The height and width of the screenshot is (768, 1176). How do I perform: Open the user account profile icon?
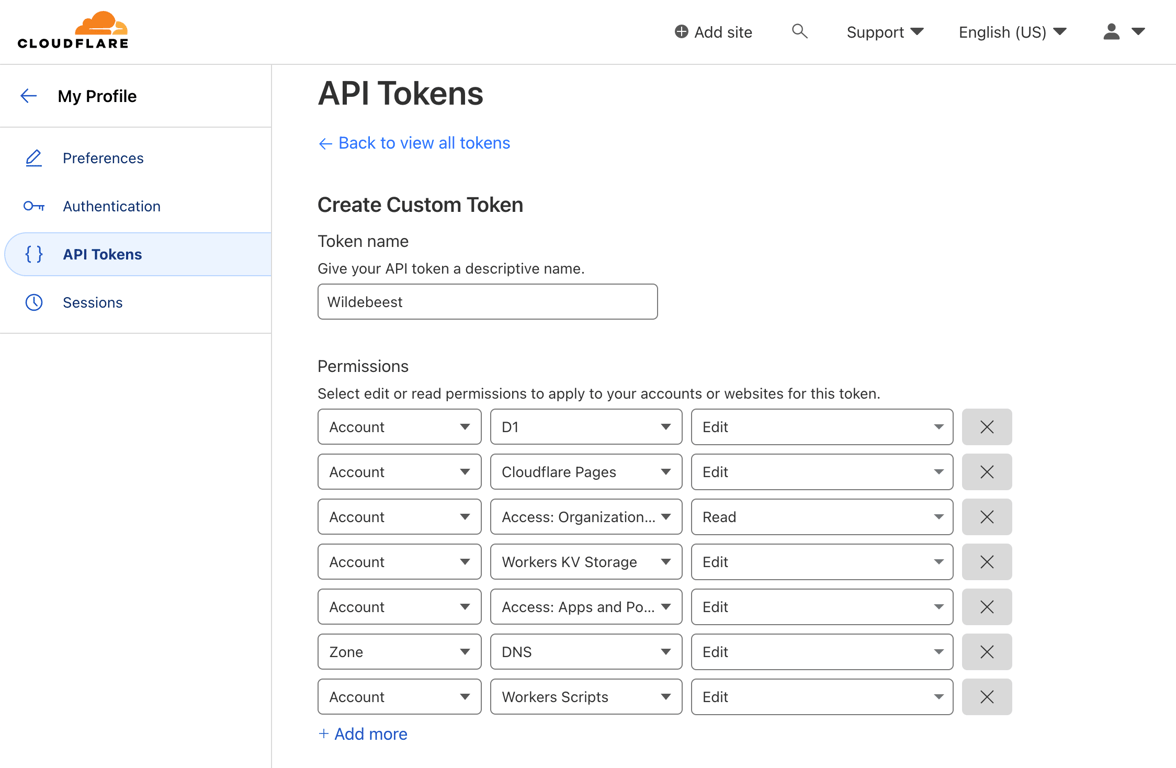(1112, 32)
